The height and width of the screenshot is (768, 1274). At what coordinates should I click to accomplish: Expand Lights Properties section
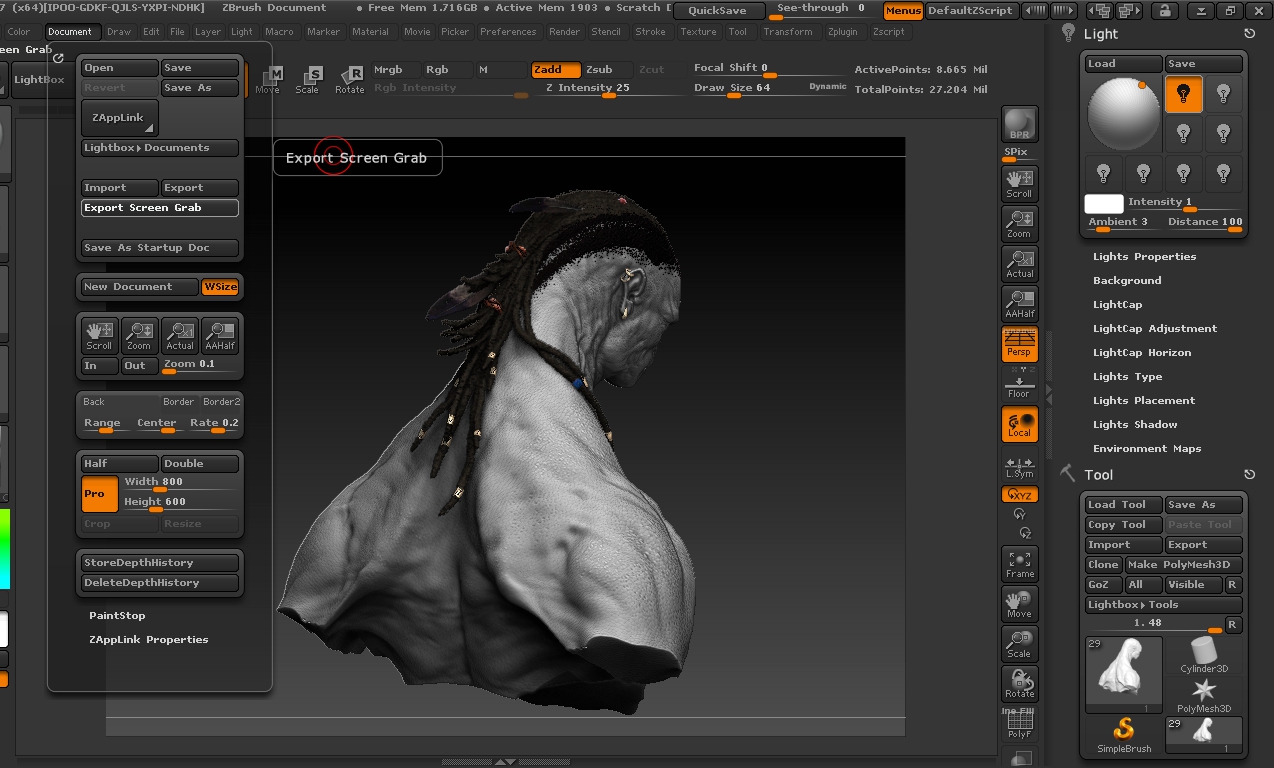(x=1144, y=257)
